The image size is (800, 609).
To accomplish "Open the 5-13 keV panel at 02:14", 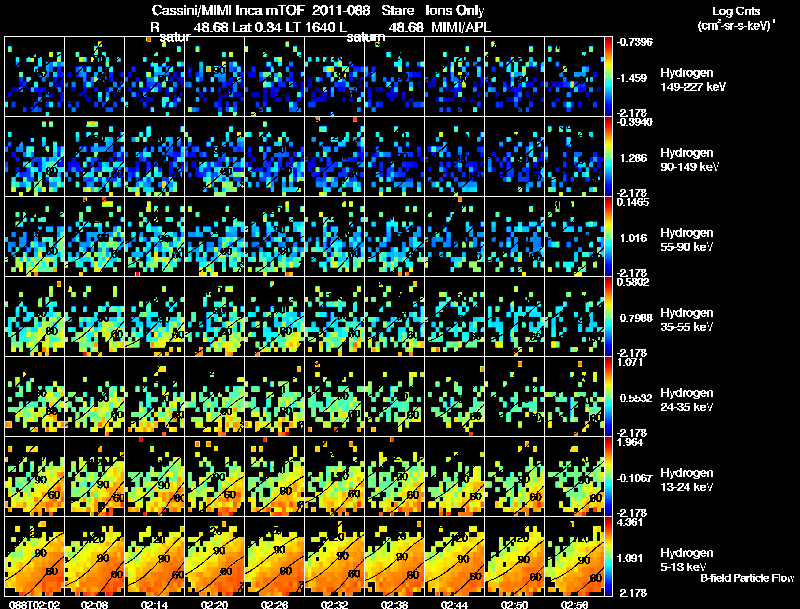I will [x=155, y=556].
